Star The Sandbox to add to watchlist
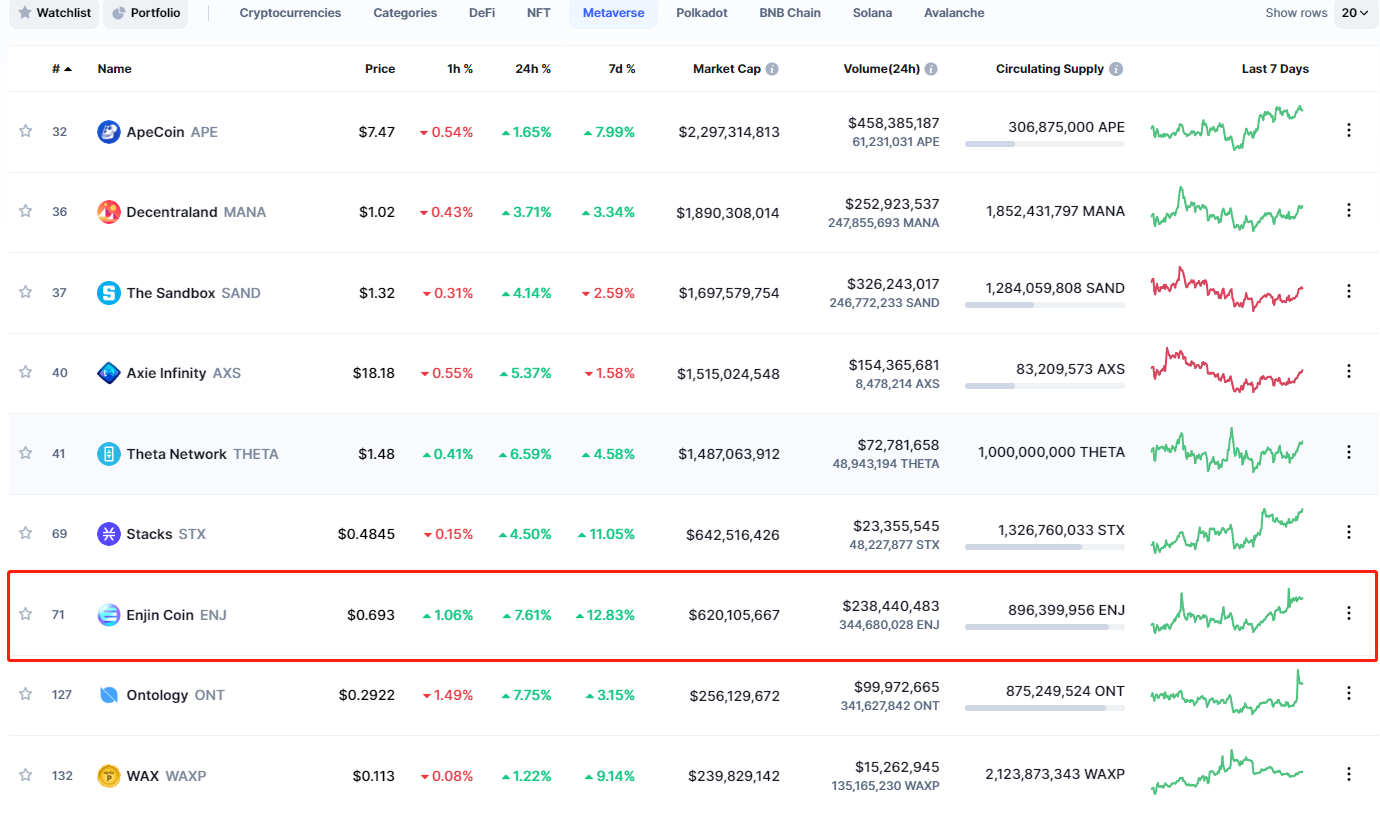Viewport: 1380px width, 816px height. [x=26, y=292]
